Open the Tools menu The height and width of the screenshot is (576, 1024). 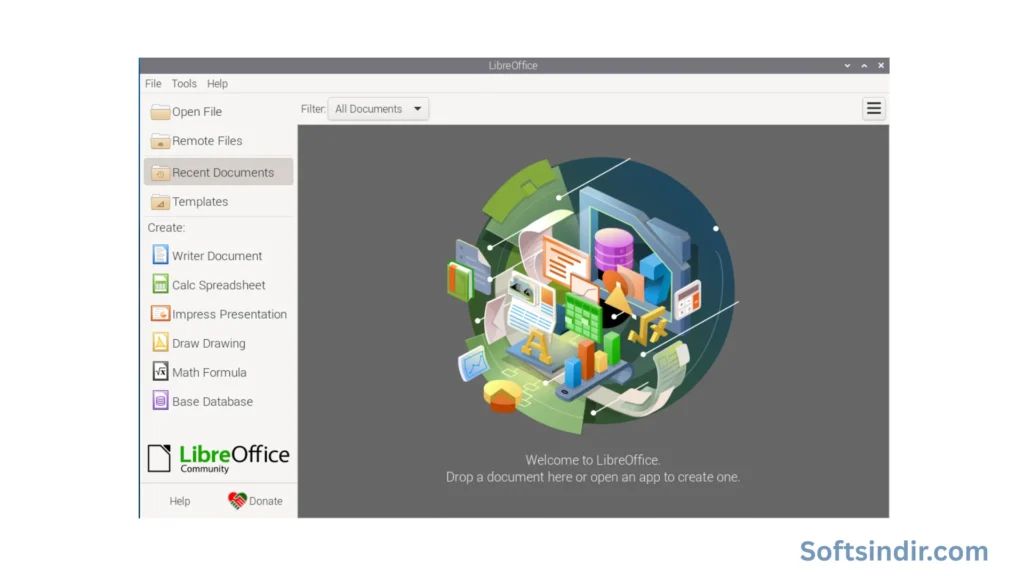(183, 83)
